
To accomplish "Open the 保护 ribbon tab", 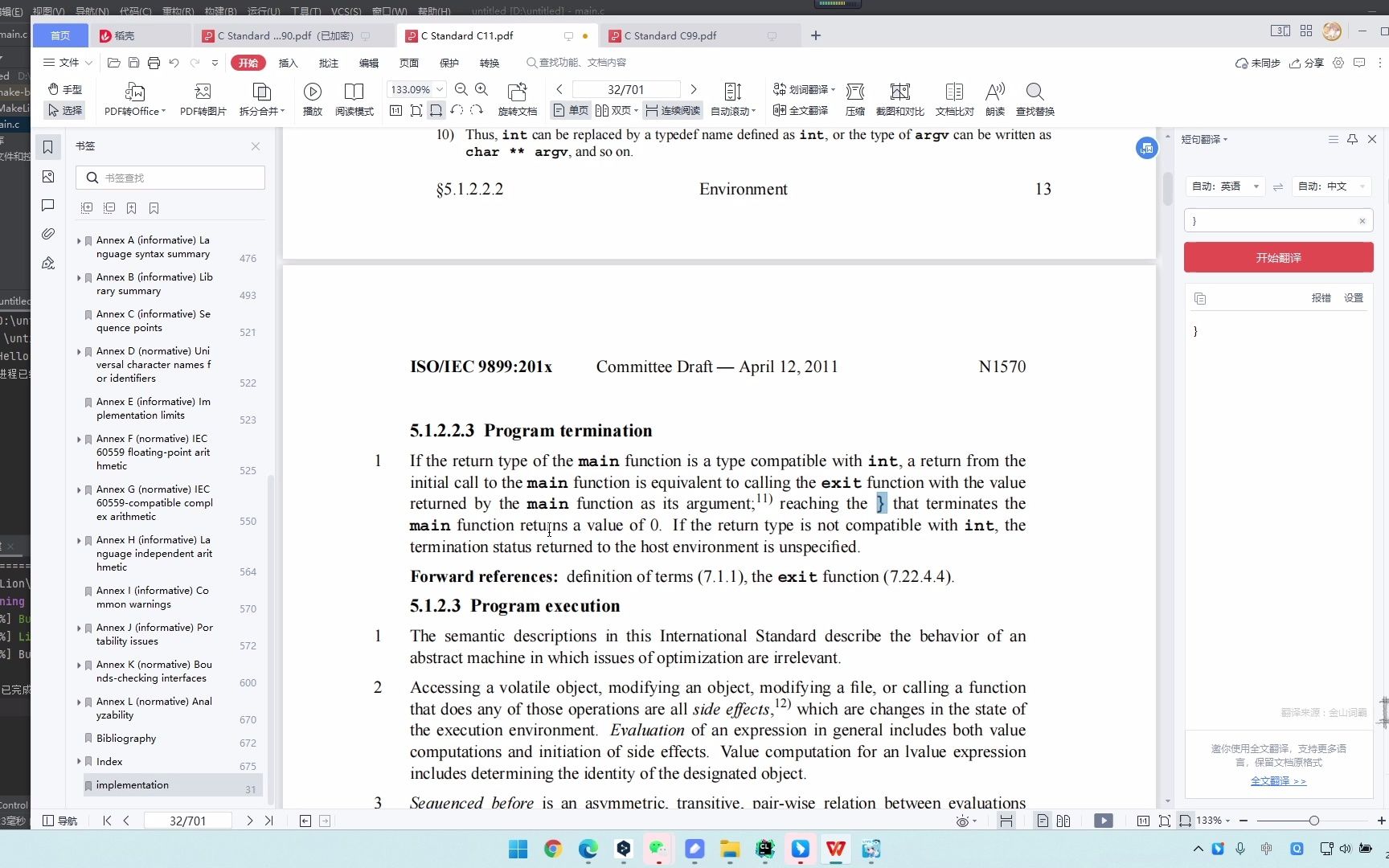I will (x=449, y=63).
